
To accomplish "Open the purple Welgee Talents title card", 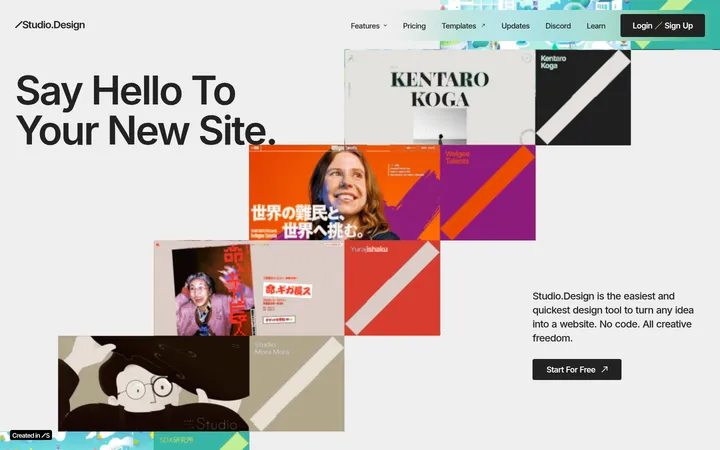I will tap(488, 192).
